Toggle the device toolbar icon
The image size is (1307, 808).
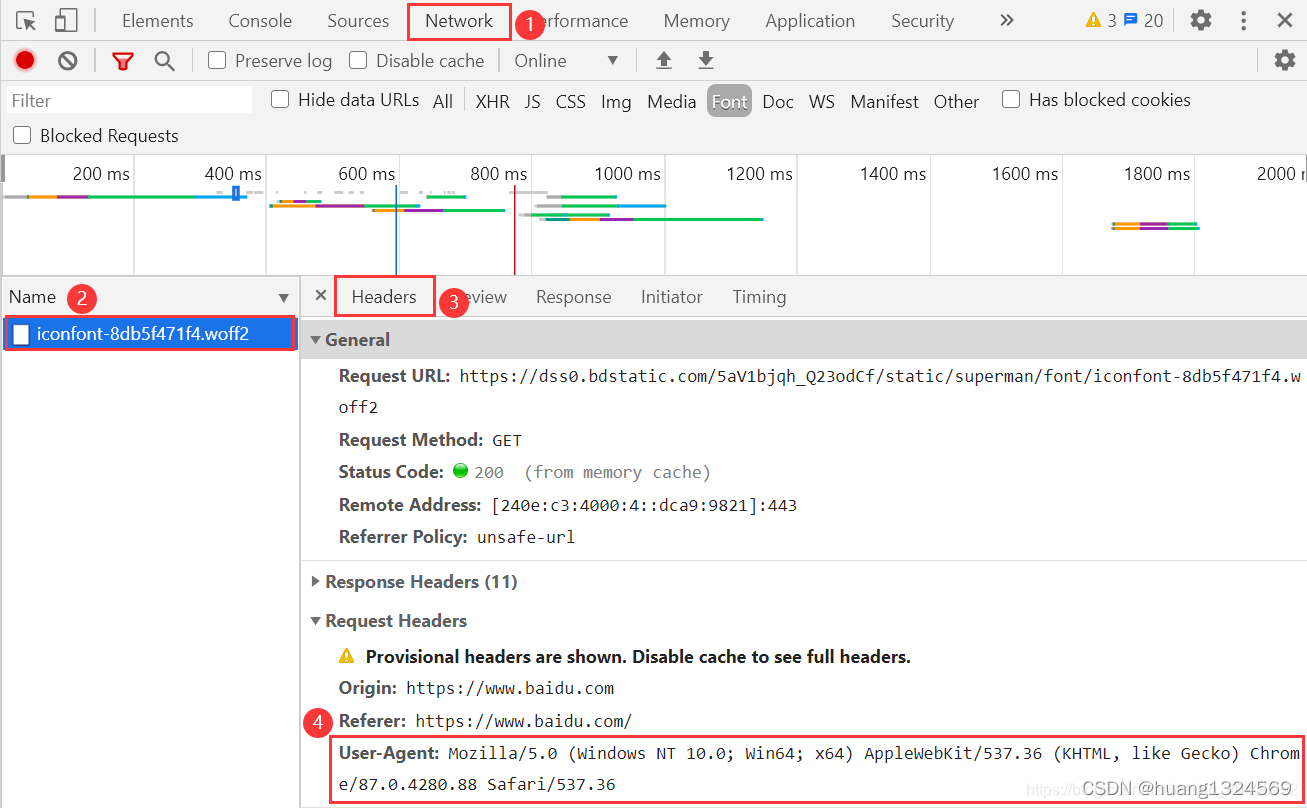(66, 20)
